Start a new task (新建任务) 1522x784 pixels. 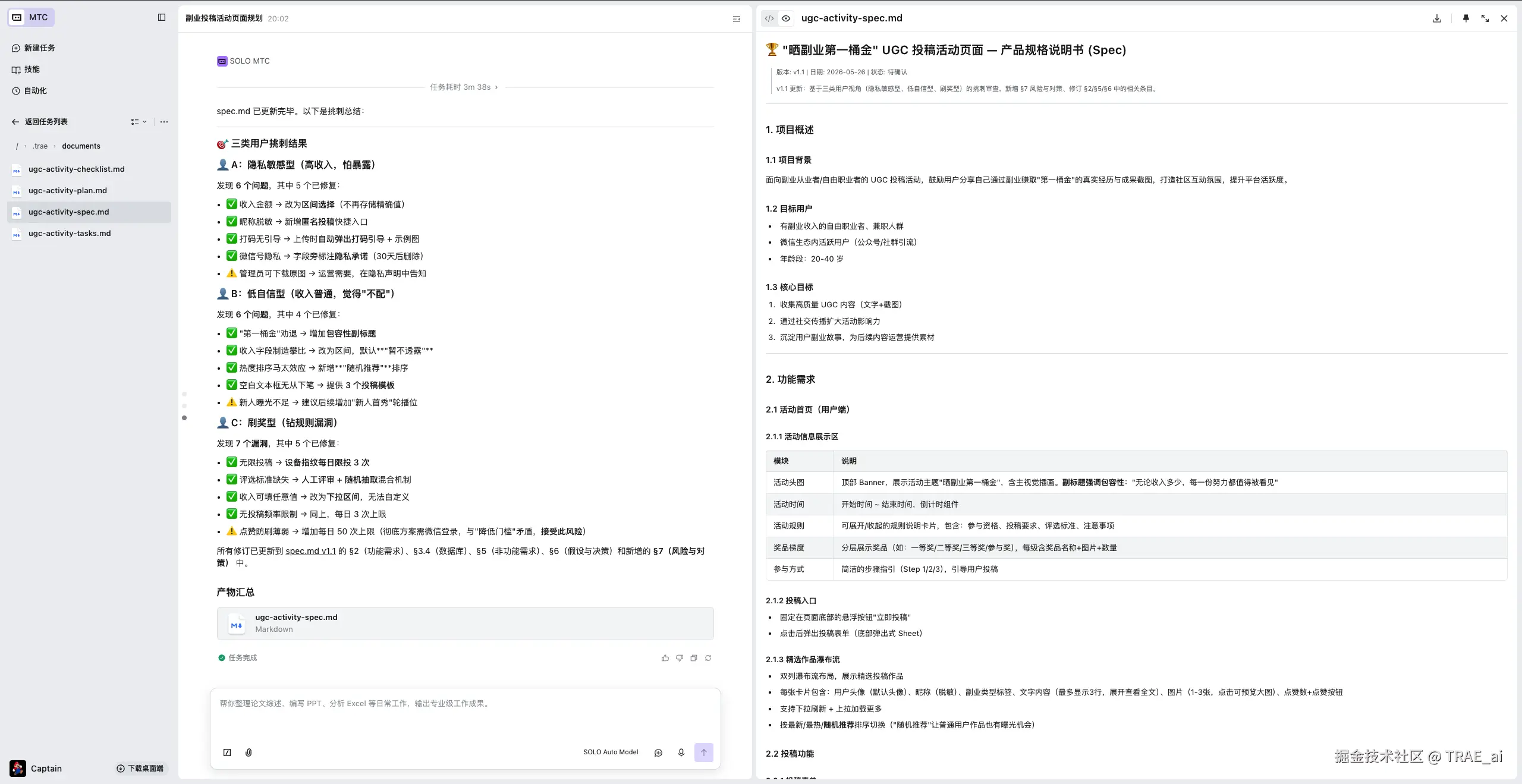[34, 48]
